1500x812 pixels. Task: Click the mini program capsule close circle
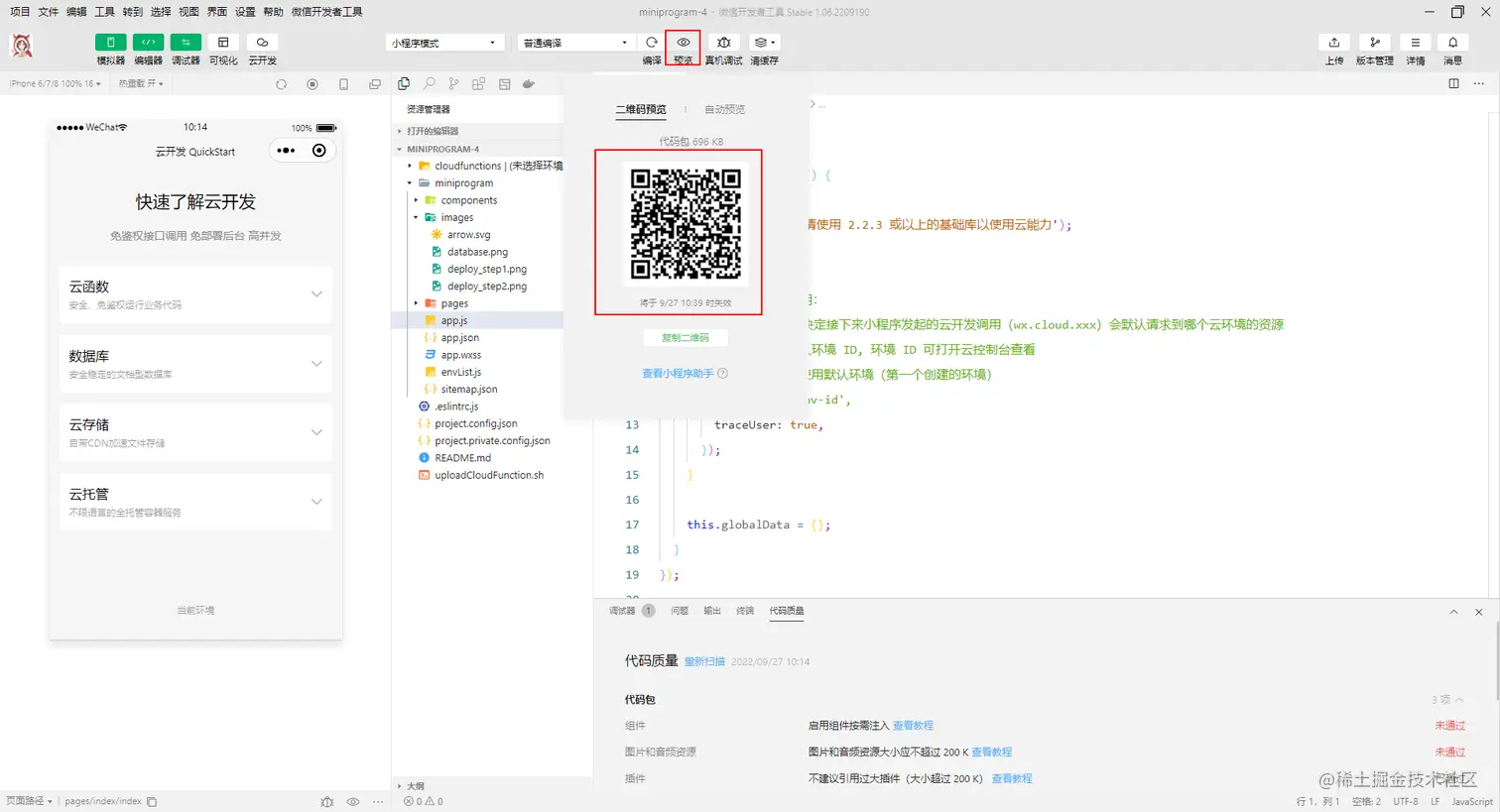point(319,151)
